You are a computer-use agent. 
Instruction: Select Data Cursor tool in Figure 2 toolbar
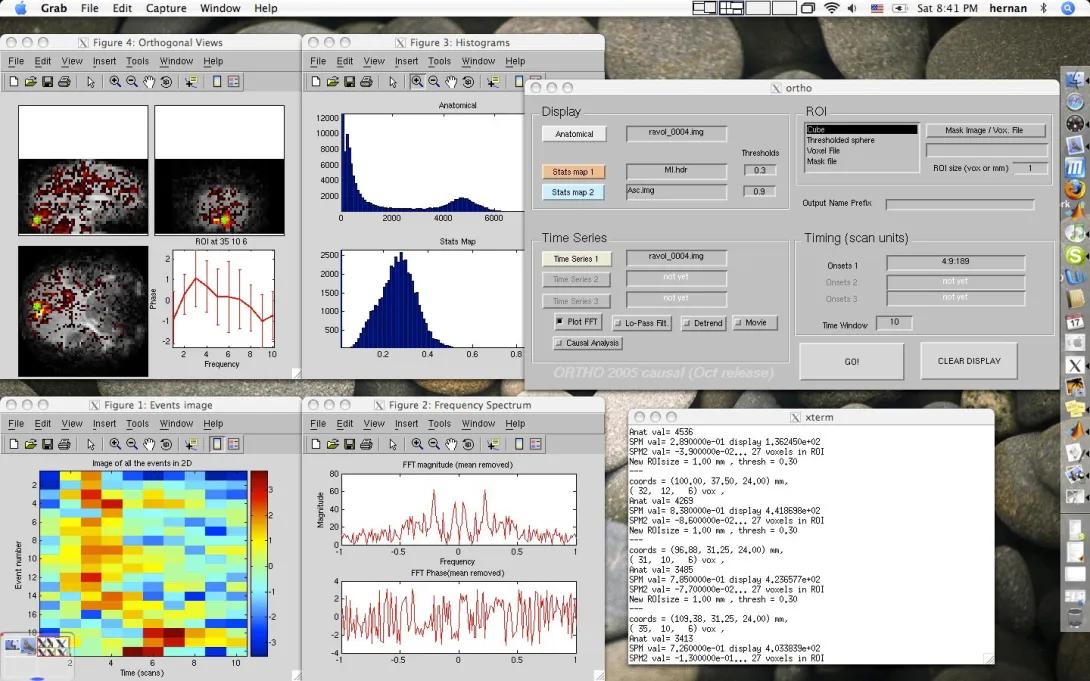click(494, 444)
